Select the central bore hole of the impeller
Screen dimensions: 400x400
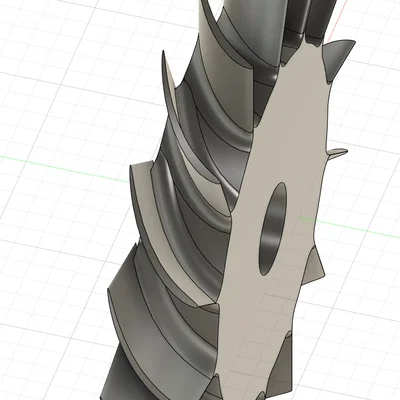pyautogui.click(x=273, y=229)
